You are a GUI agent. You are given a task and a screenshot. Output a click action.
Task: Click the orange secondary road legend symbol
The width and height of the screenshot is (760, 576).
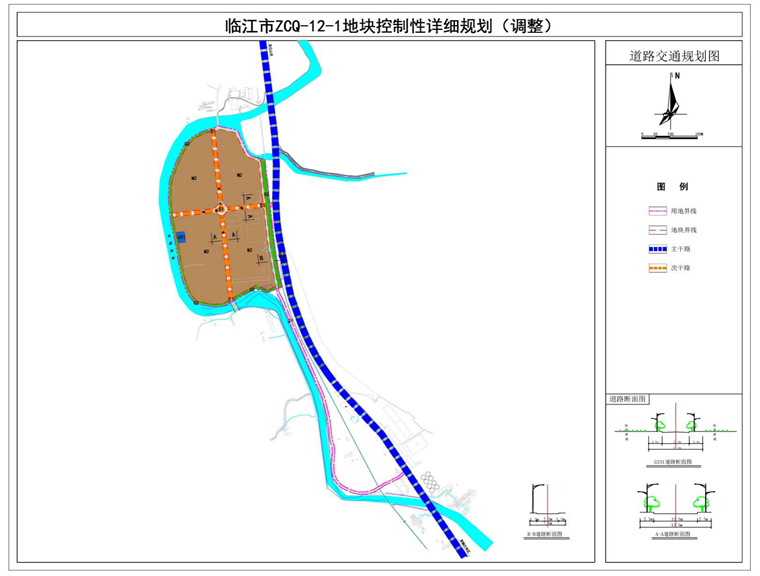tap(656, 268)
